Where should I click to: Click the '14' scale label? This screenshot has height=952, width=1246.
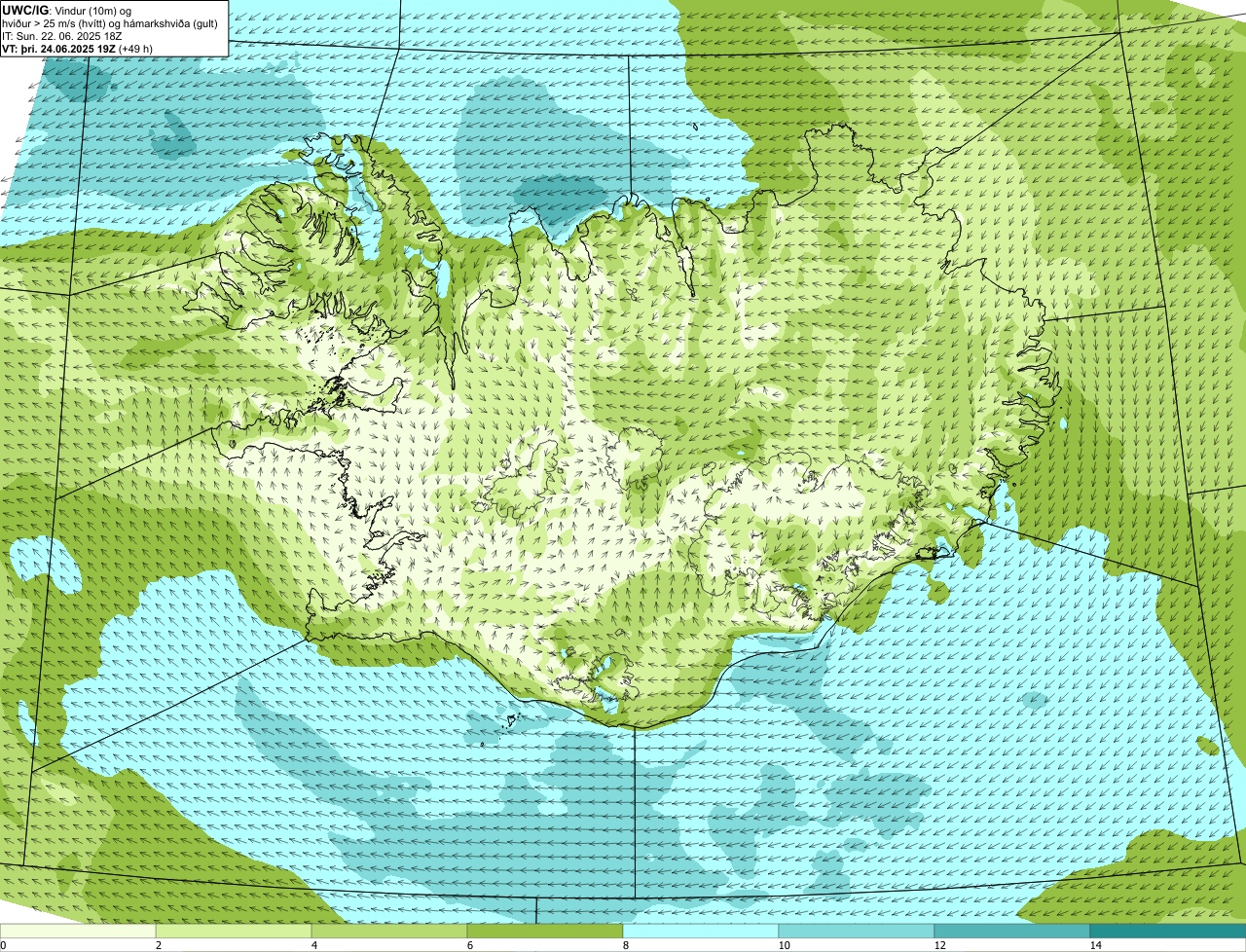[1095, 945]
